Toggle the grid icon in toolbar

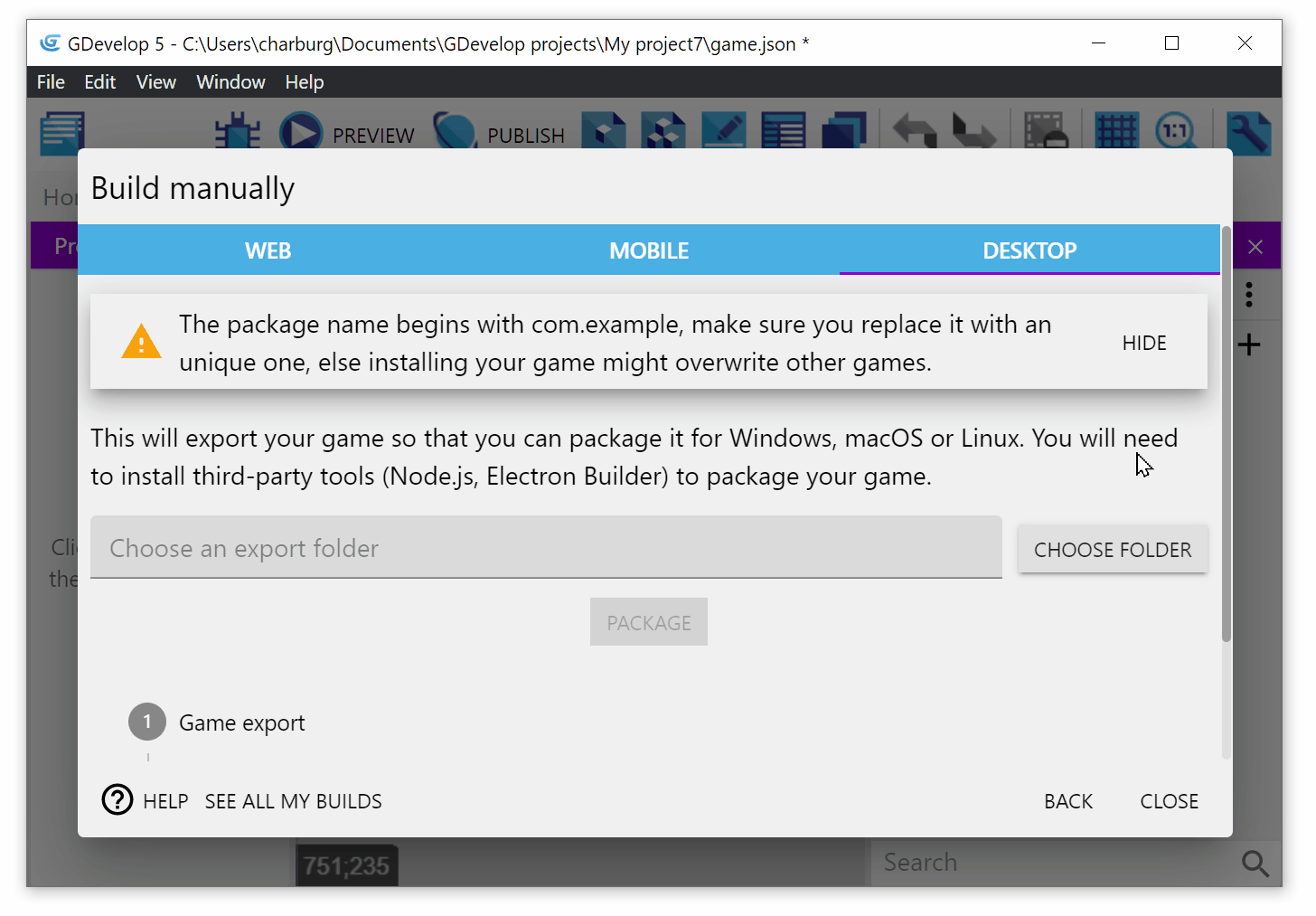(1116, 132)
